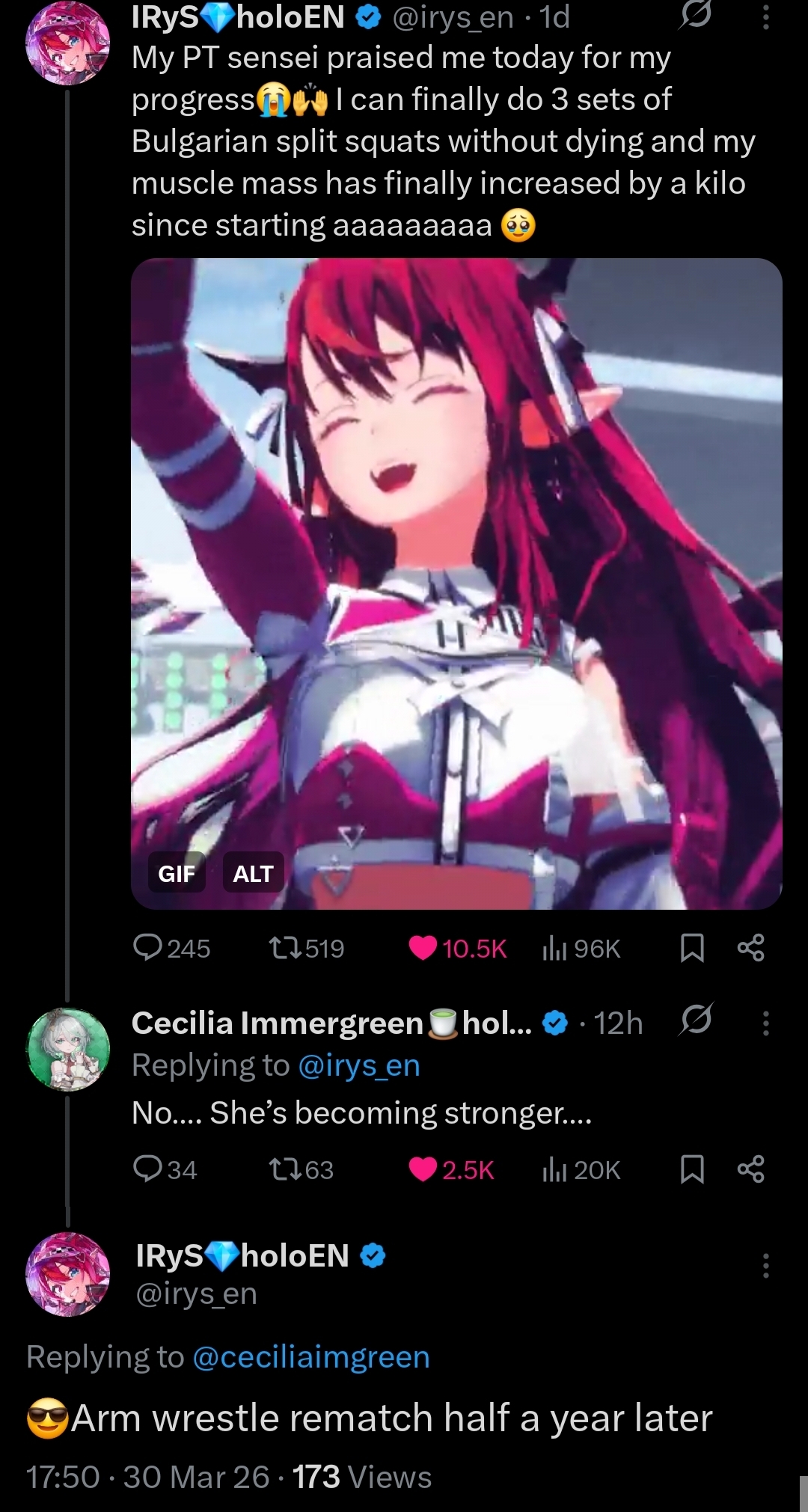Open @ceciliaimgreen mention link
Viewport: 808px width, 1512px height.
pyautogui.click(x=311, y=1356)
